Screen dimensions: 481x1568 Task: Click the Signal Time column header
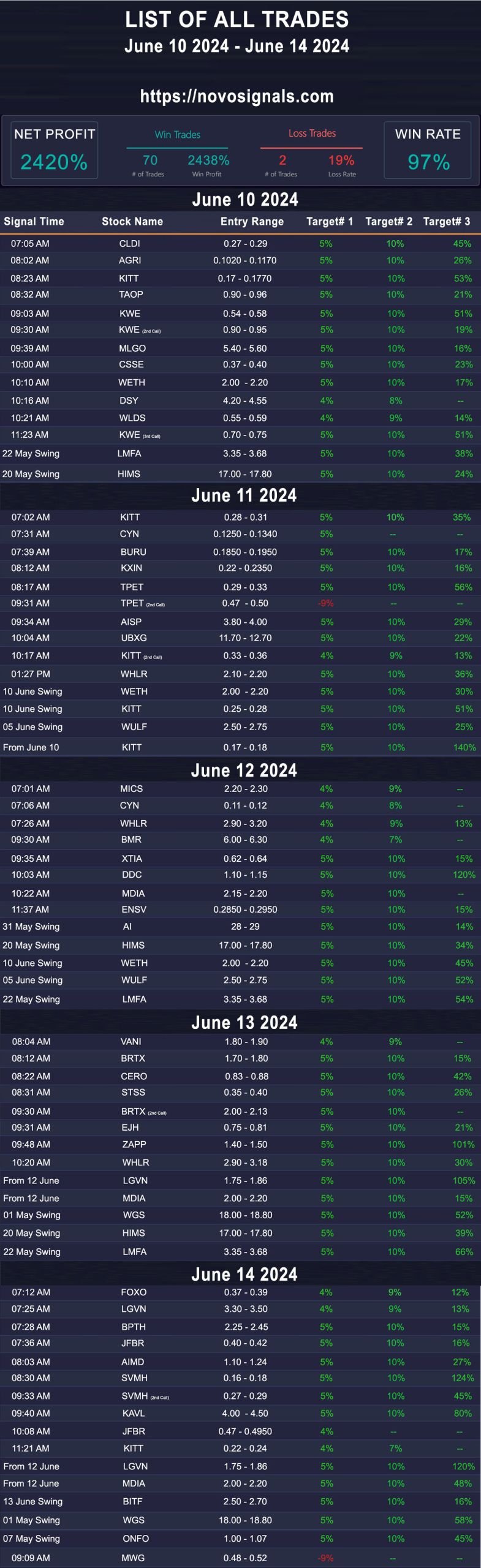tap(34, 222)
